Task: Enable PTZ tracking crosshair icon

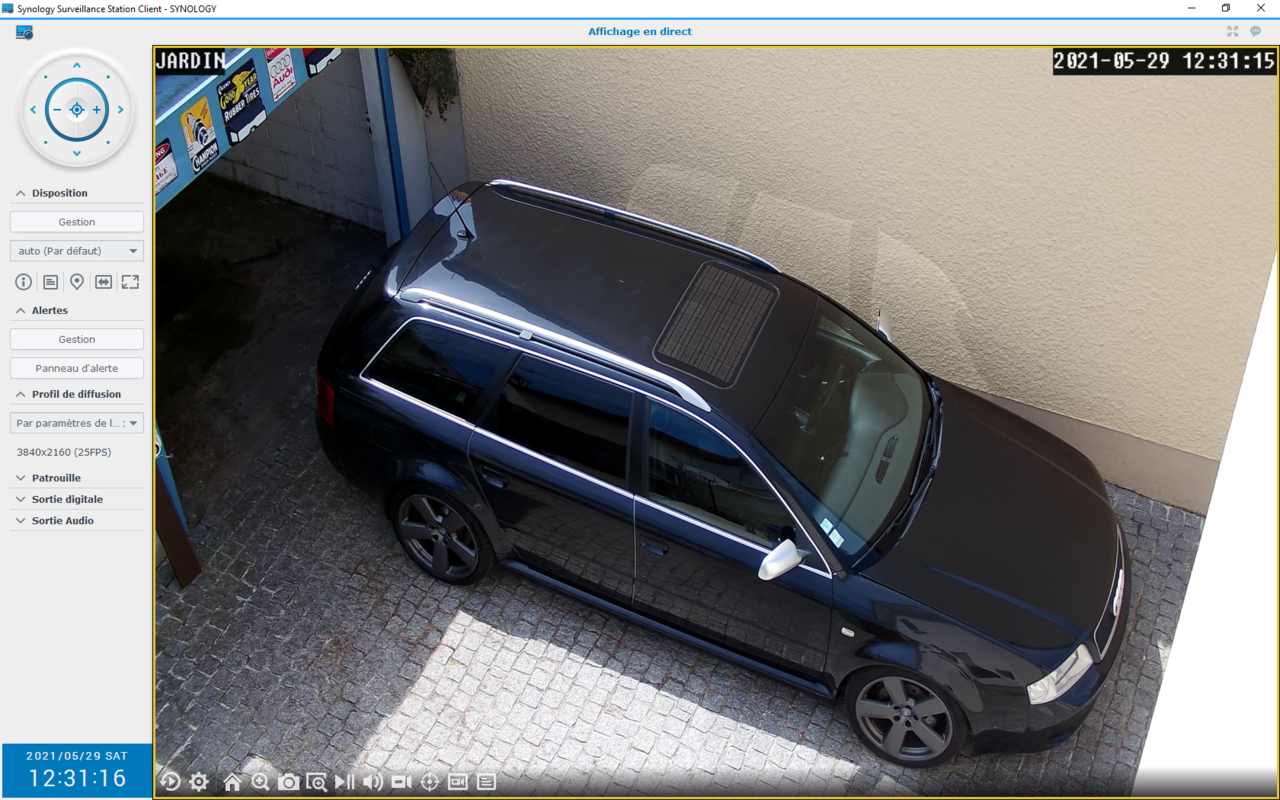Action: [429, 782]
